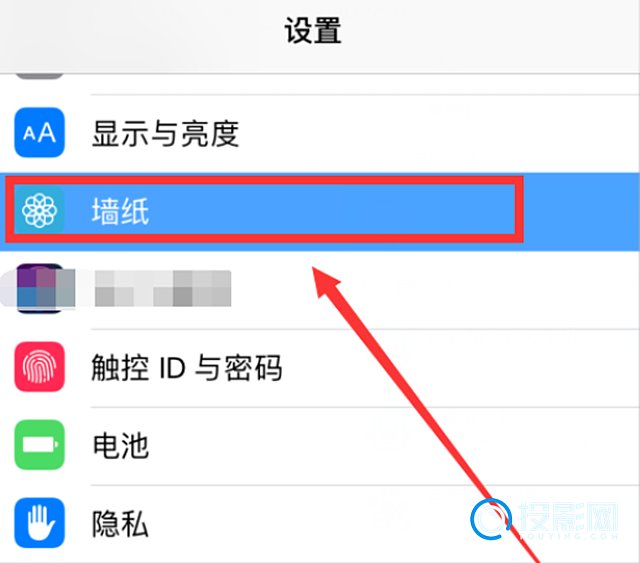This screenshot has width=640, height=563.
Task: Tap the blue AA display brightness icon
Action: (x=40, y=132)
